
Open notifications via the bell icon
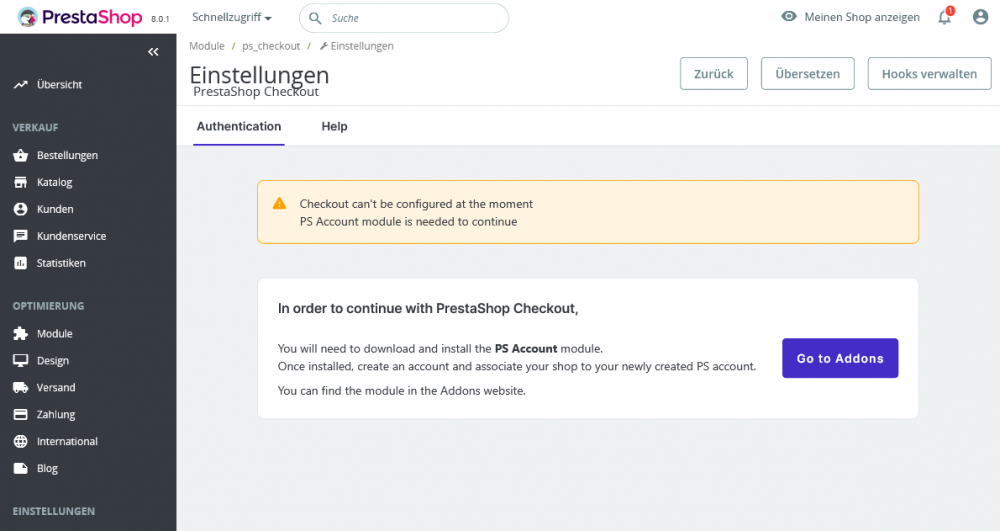[x=944, y=17]
